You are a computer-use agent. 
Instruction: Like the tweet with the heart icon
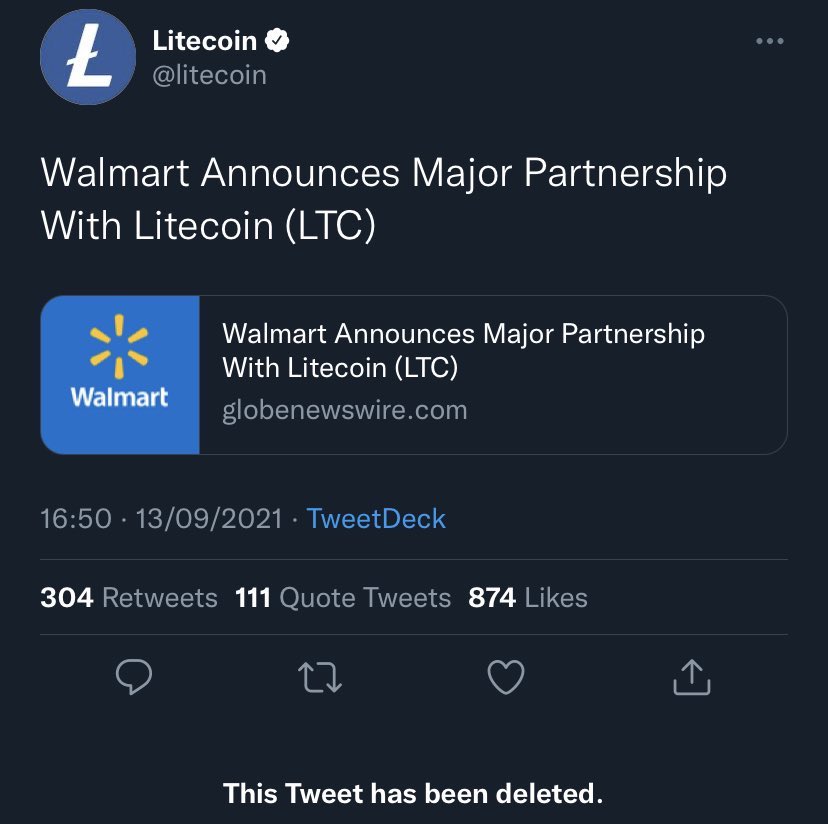click(506, 678)
